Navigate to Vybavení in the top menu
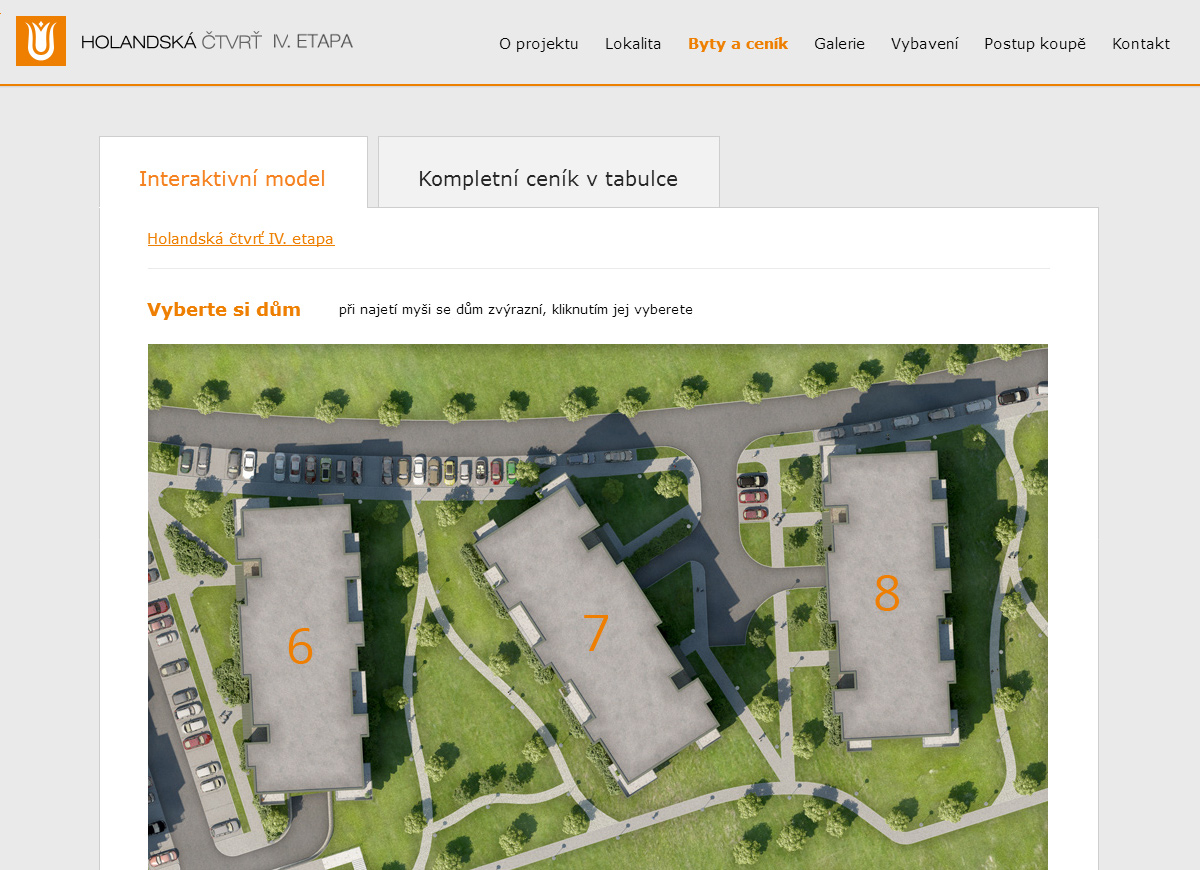The height and width of the screenshot is (870, 1200). (x=924, y=44)
